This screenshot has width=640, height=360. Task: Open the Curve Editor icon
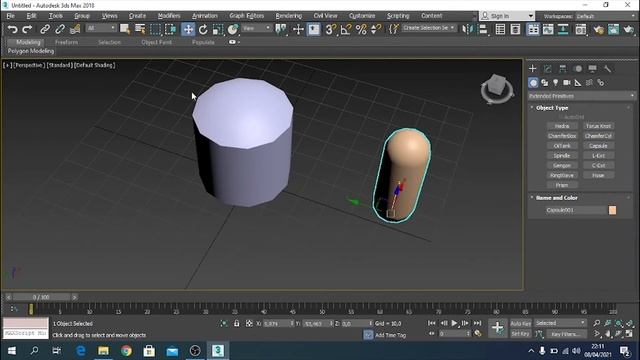click(548, 29)
